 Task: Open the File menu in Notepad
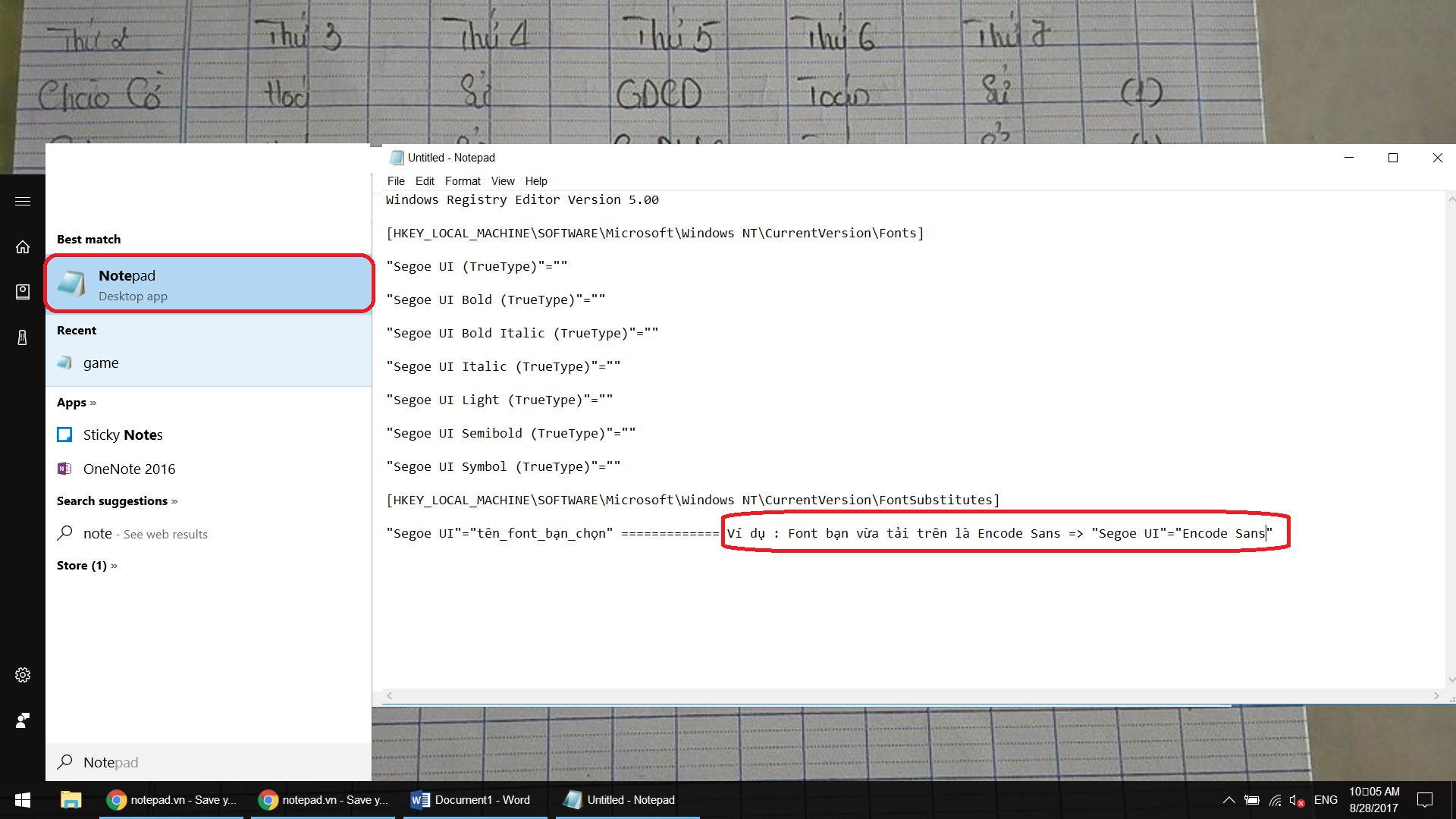click(x=396, y=181)
